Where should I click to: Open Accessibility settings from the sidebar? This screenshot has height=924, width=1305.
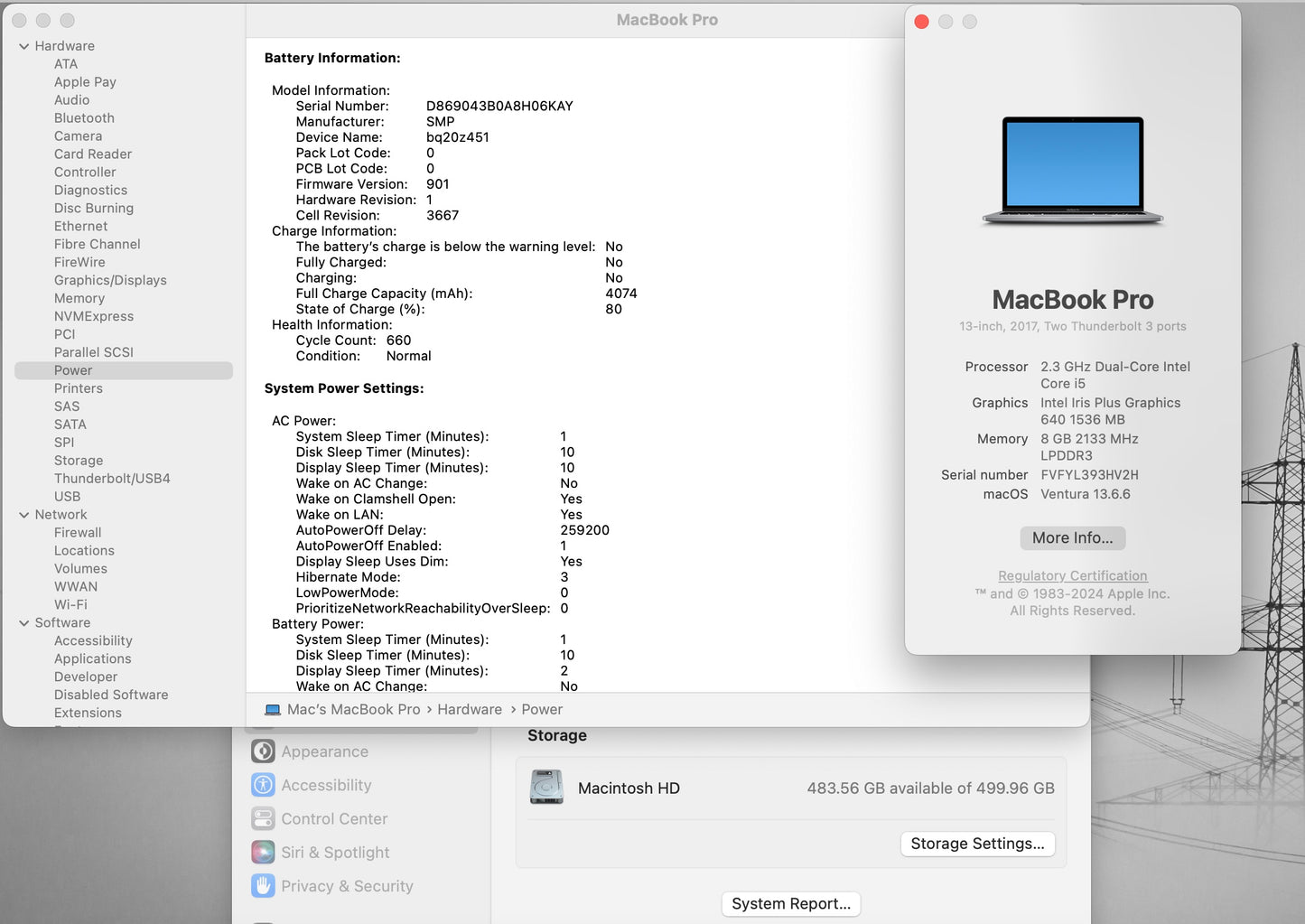[x=326, y=784]
